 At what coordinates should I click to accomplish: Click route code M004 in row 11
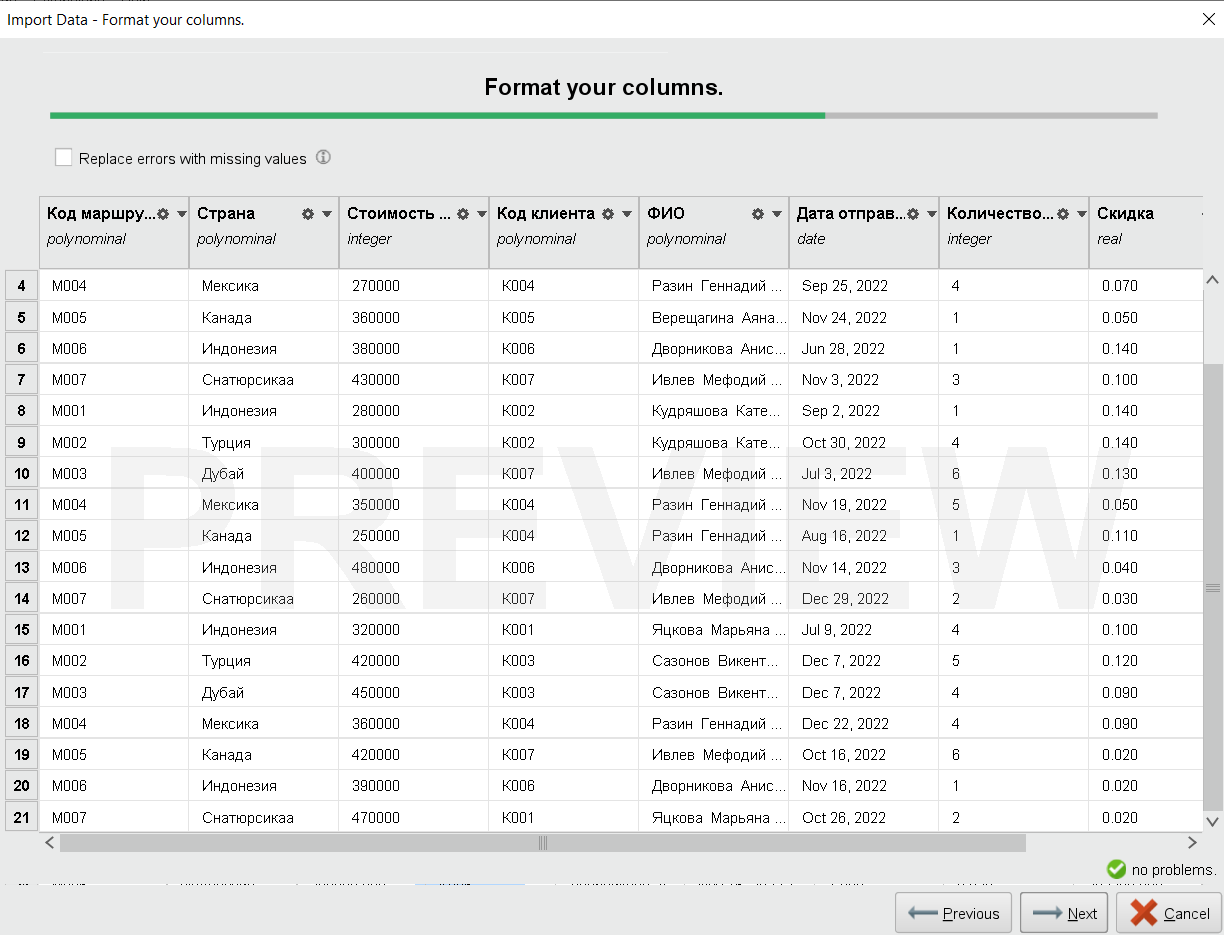[114, 505]
